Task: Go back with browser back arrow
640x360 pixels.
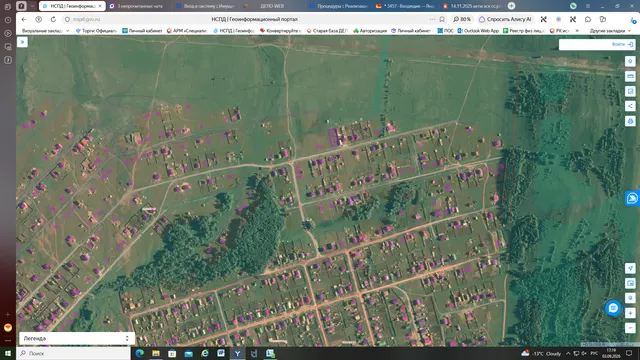Action: [x=24, y=19]
